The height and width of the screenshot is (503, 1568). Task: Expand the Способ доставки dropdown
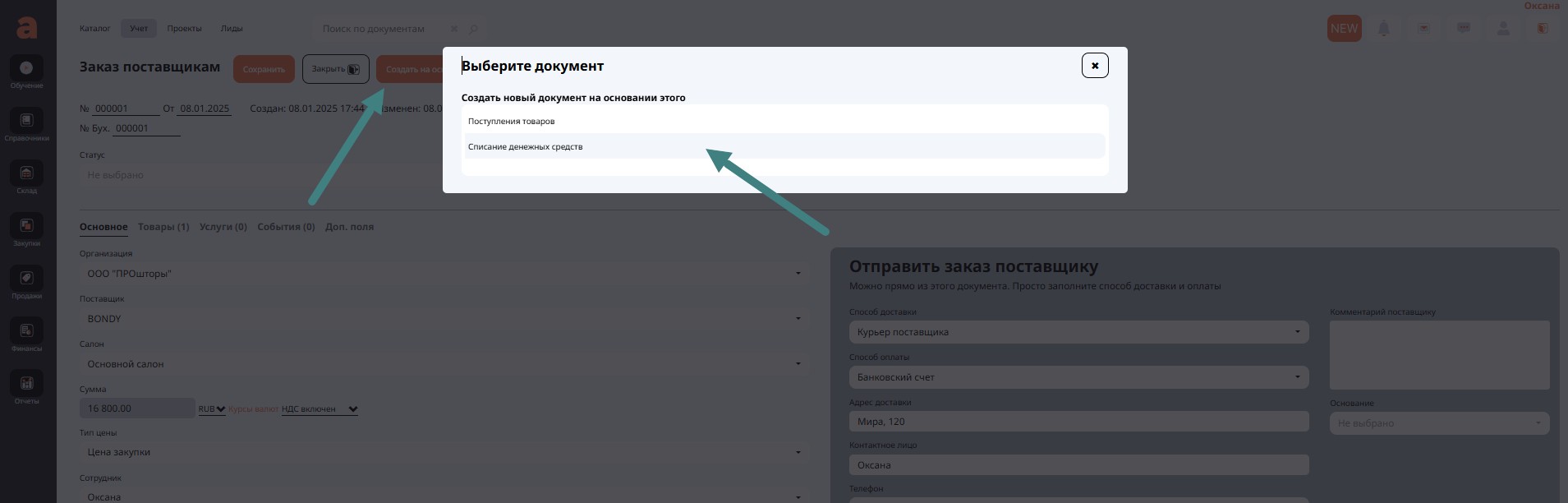[1078, 332]
